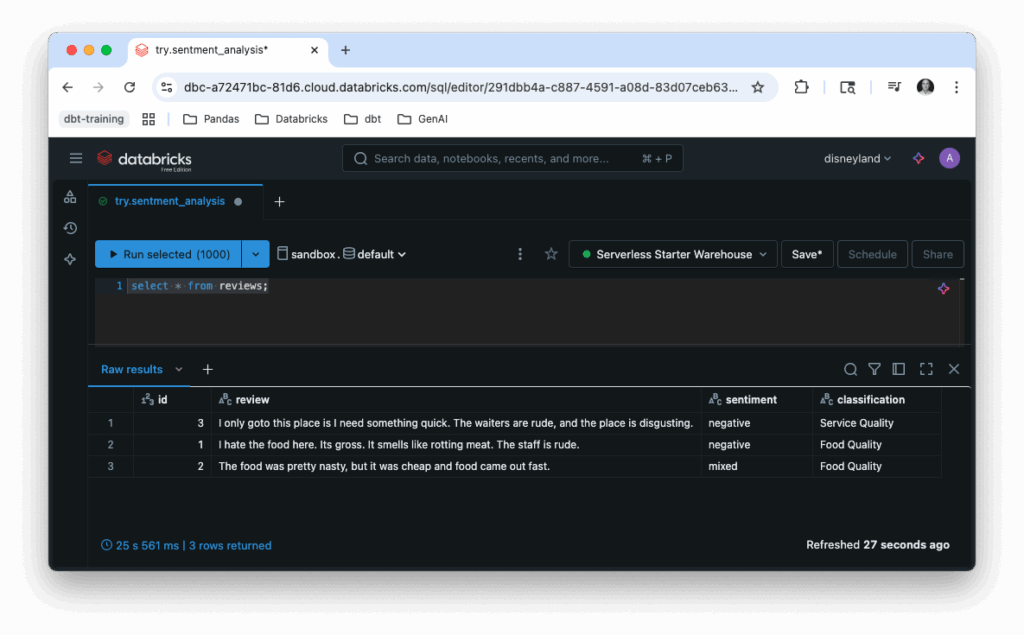
Task: Open the catalog browser sidebar icon
Action: pos(70,197)
